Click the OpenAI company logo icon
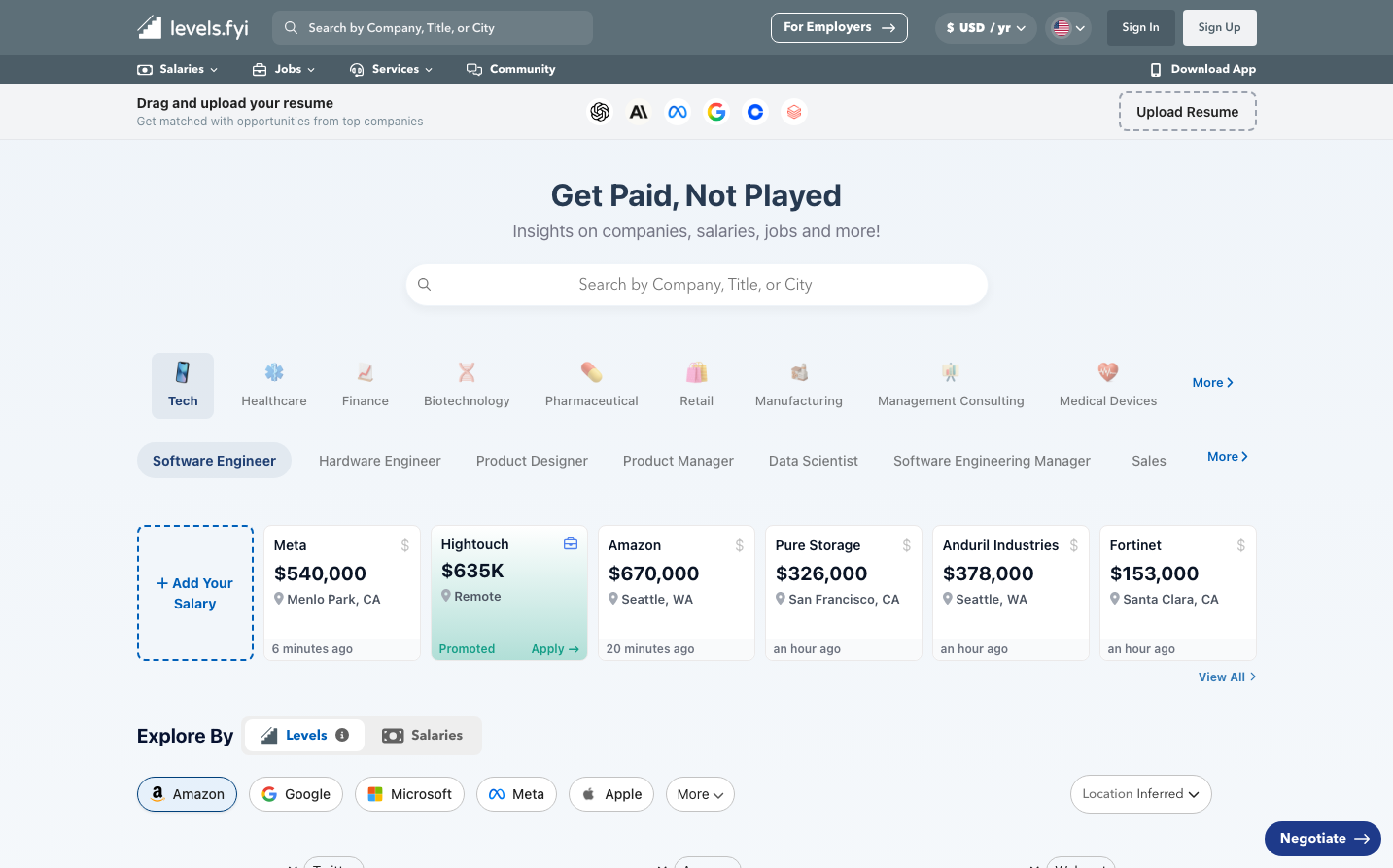This screenshot has height=868, width=1393. (600, 112)
